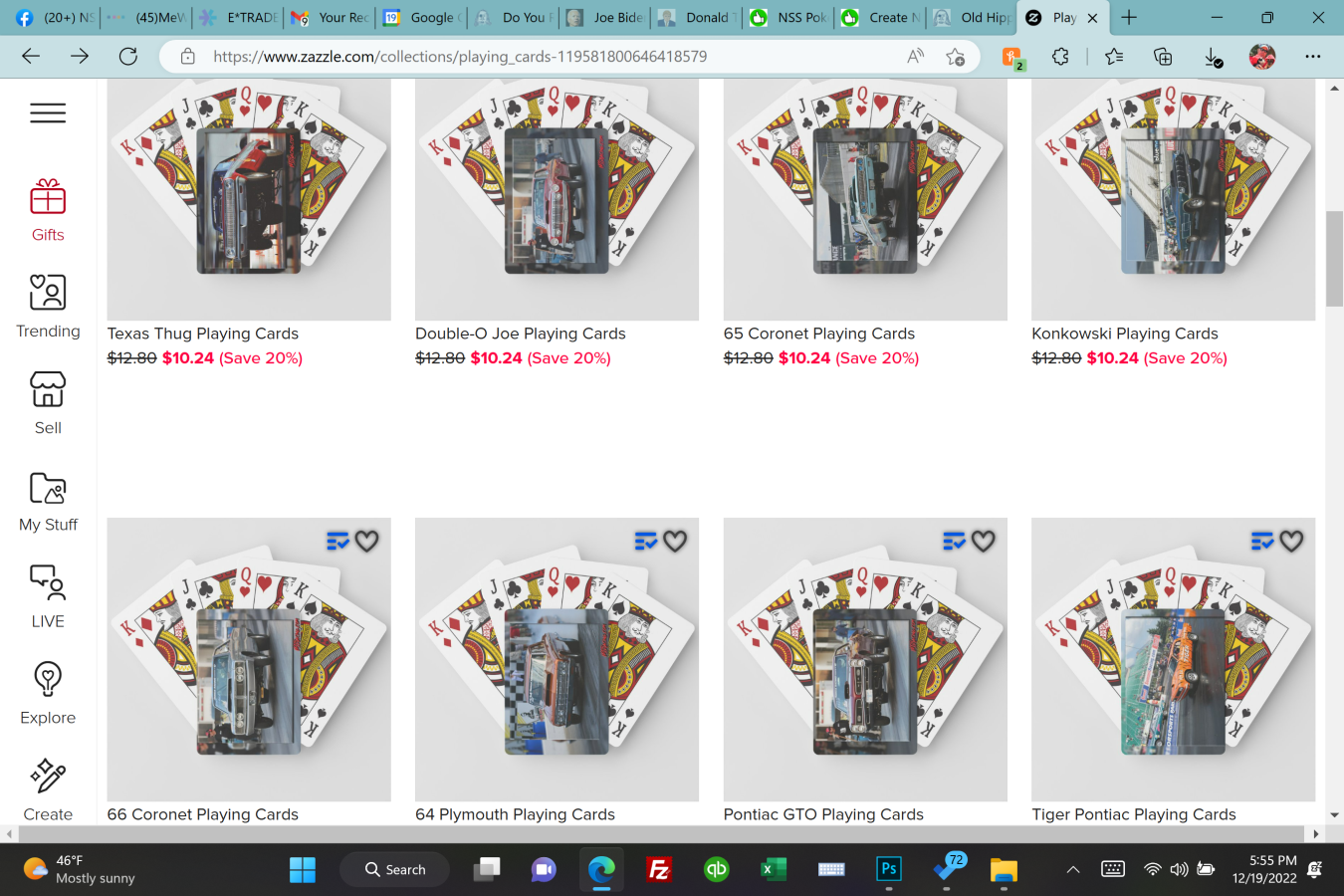Switch to the Gmail Your Rec tab
Image resolution: width=1344 pixels, height=896 pixels.
tap(331, 17)
